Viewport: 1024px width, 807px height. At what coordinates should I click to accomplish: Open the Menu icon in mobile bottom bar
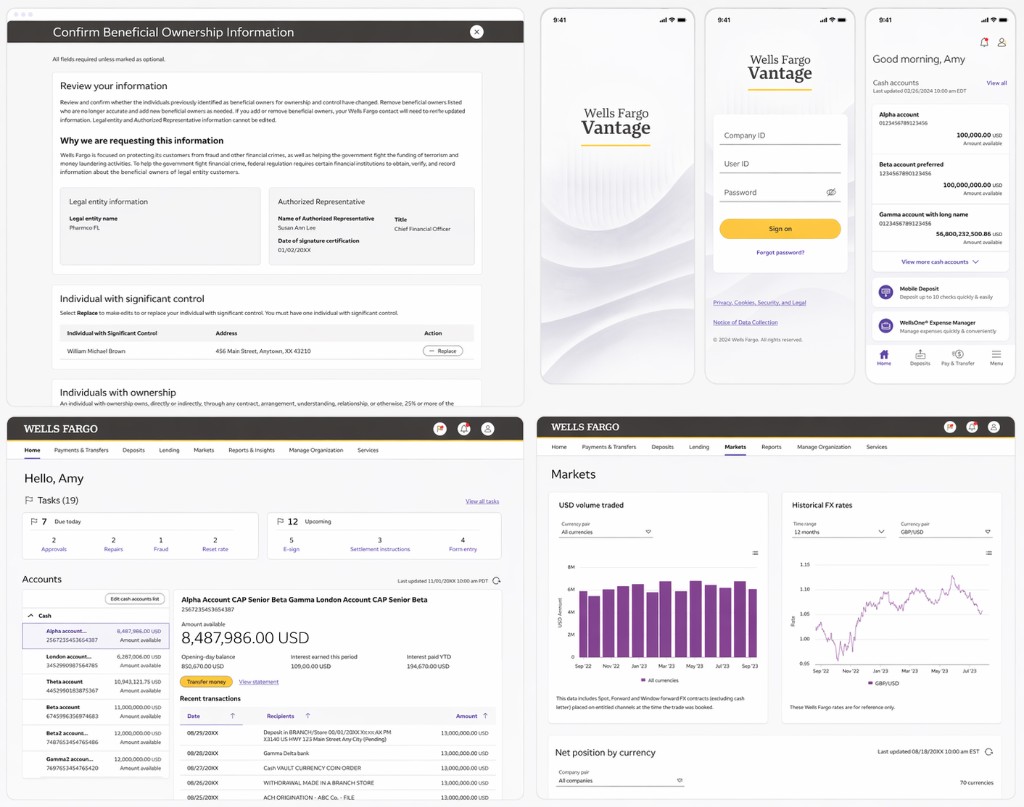pyautogui.click(x=996, y=357)
